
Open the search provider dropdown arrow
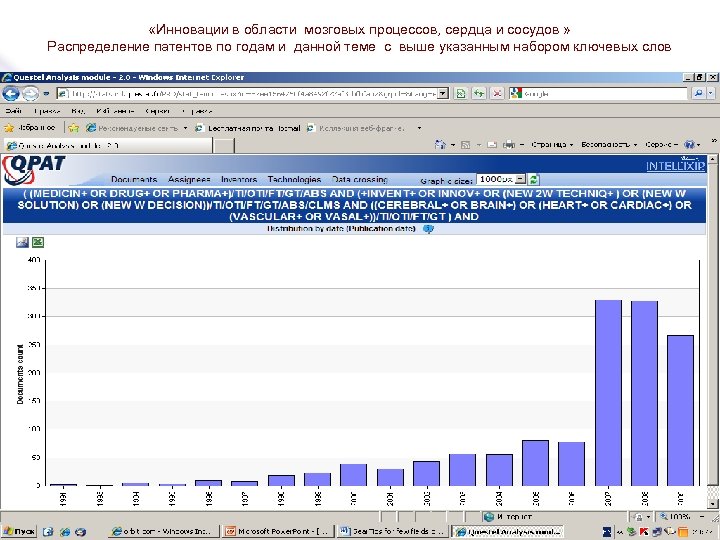711,94
